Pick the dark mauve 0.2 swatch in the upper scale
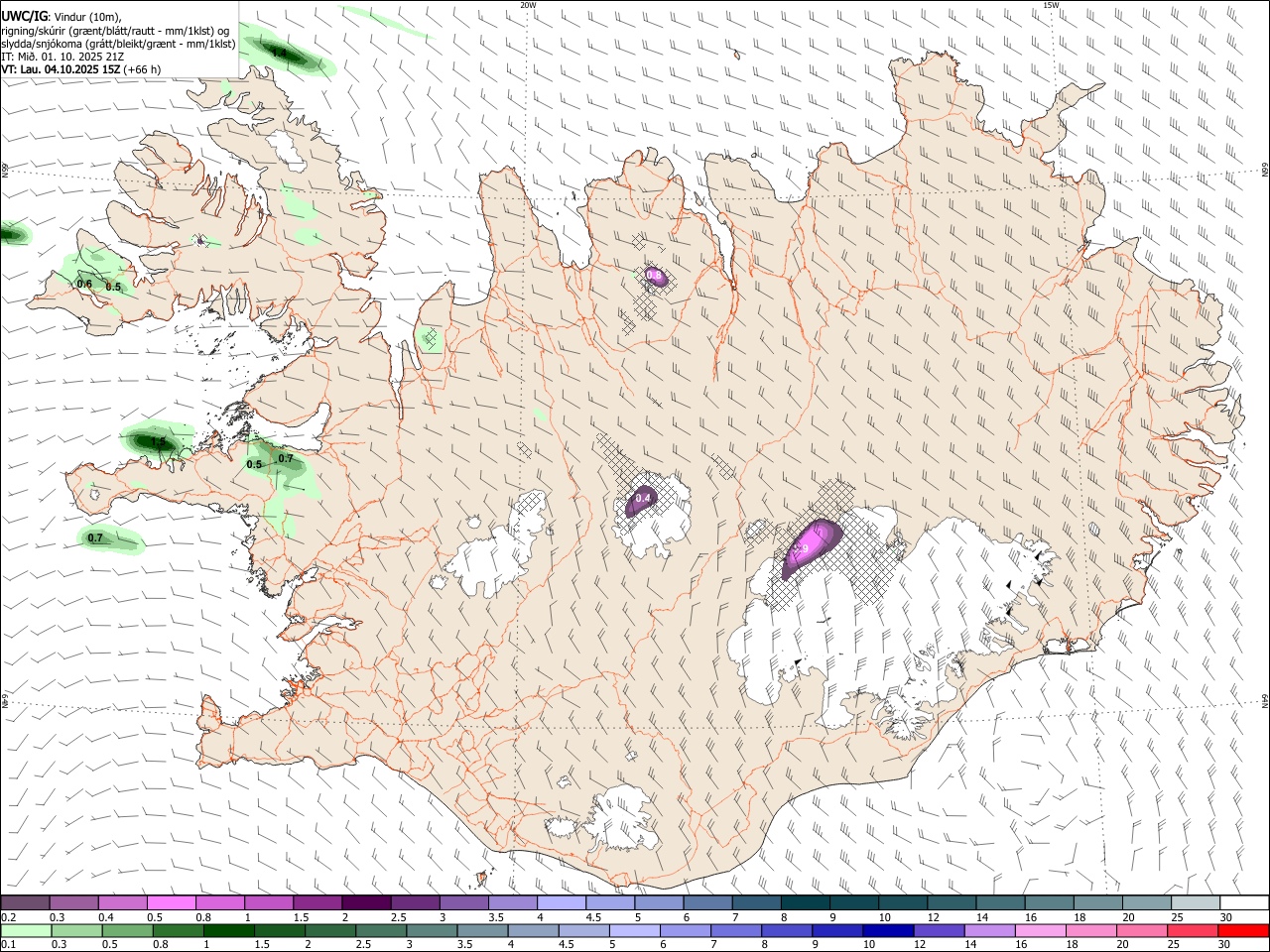The width and height of the screenshot is (1270, 952). (25, 903)
